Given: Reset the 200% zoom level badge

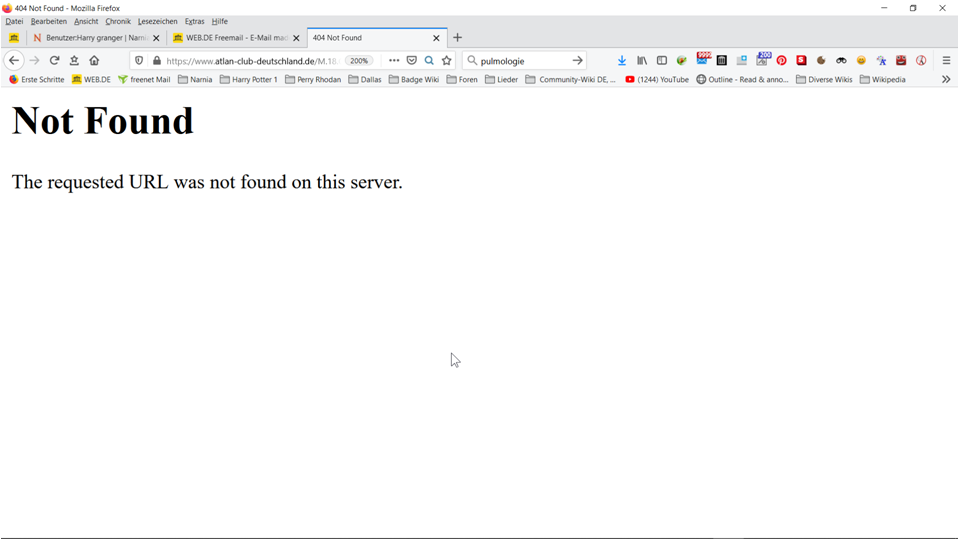Looking at the screenshot, I should point(359,61).
